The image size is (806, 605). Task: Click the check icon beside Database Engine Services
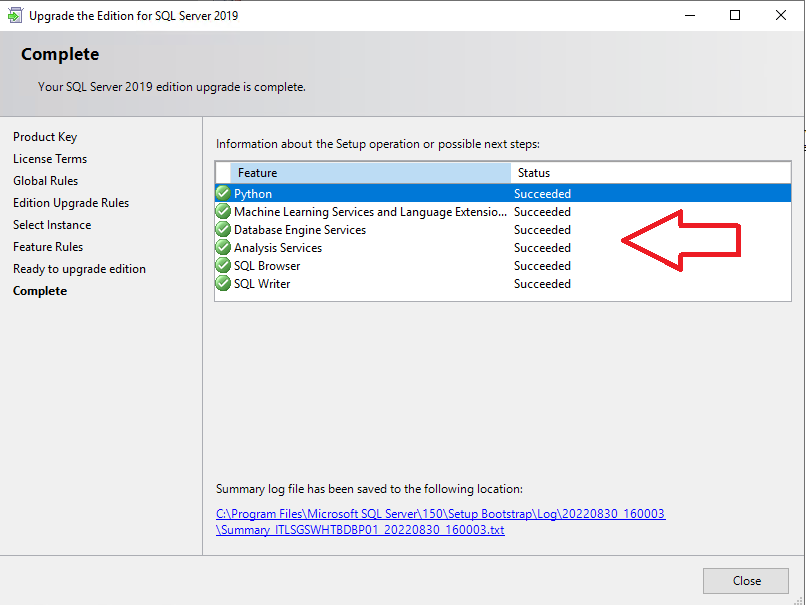[x=223, y=229]
